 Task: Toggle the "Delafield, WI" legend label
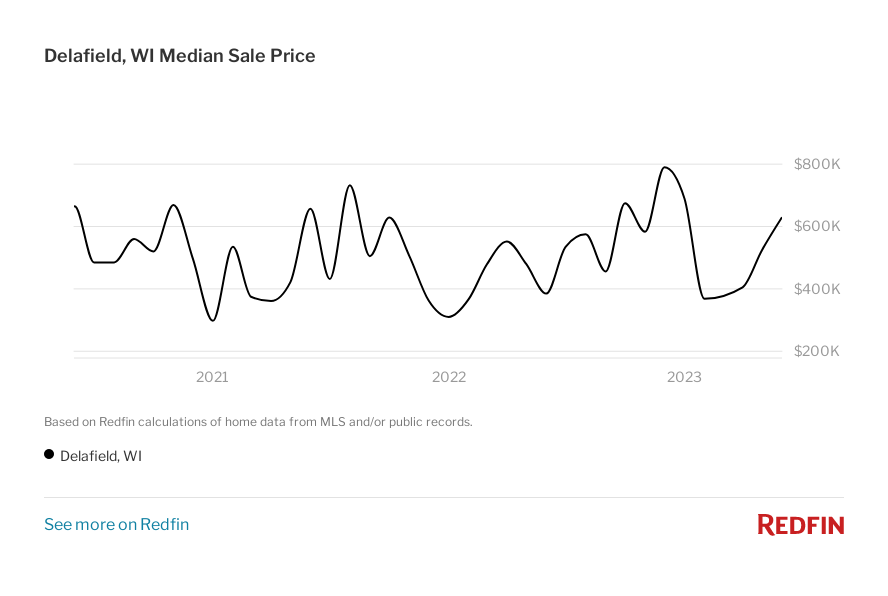101,455
